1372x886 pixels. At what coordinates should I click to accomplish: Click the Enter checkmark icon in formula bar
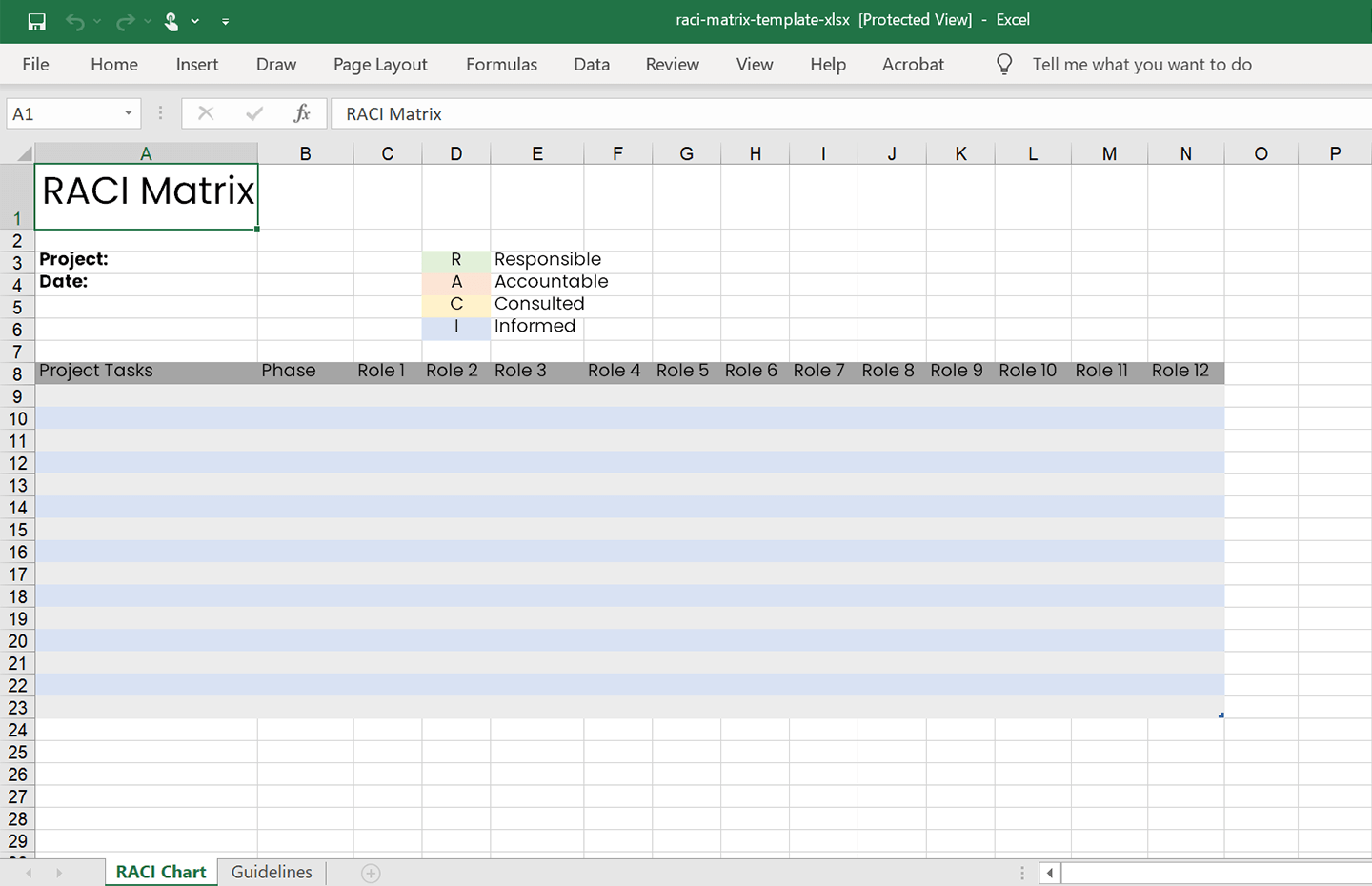[254, 113]
